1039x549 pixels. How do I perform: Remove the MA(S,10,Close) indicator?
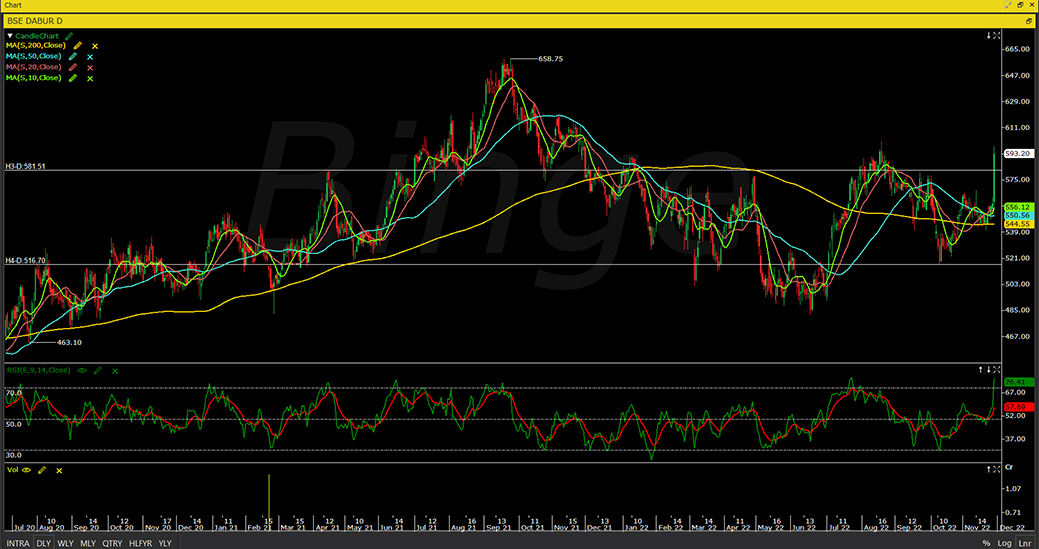click(x=90, y=78)
